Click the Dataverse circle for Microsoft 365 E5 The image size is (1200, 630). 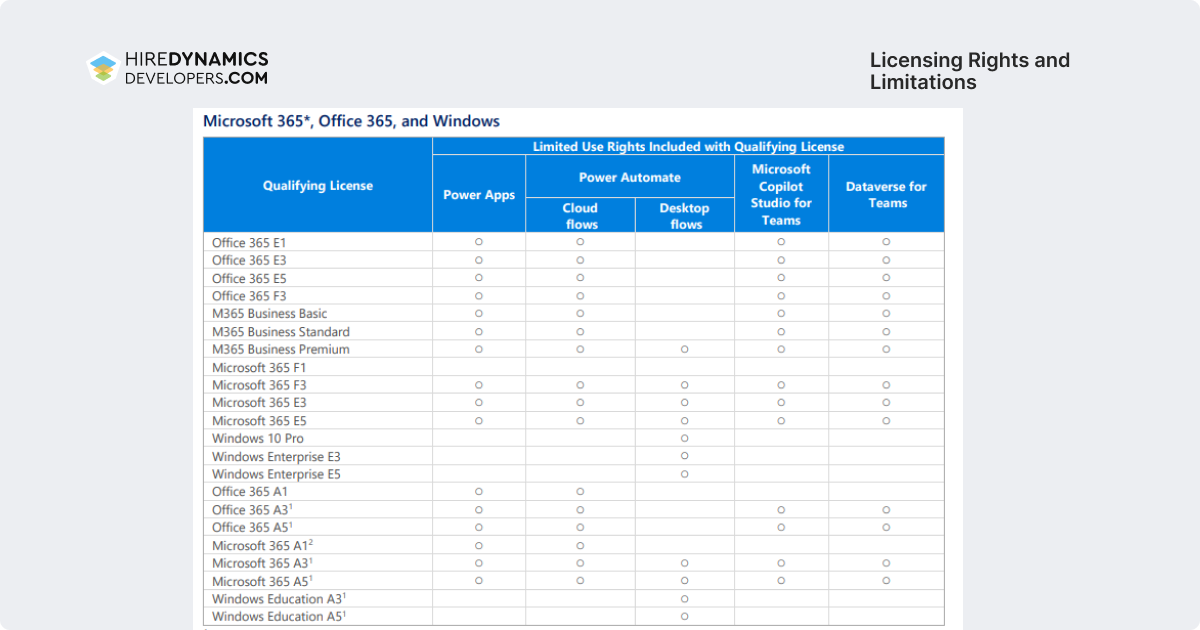pyautogui.click(x=886, y=421)
